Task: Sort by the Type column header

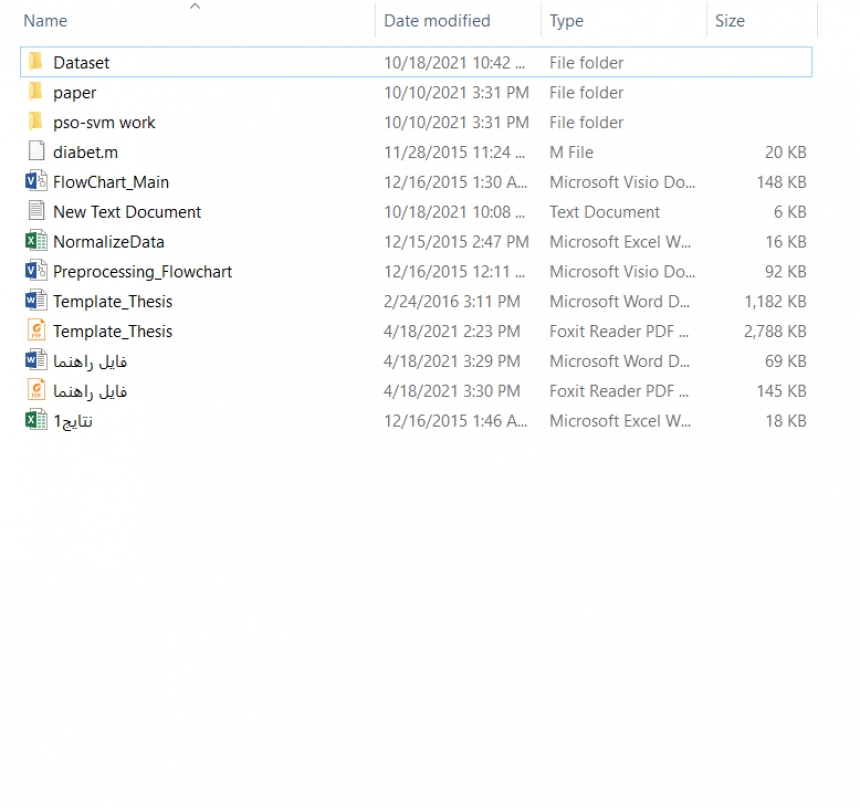Action: click(567, 21)
